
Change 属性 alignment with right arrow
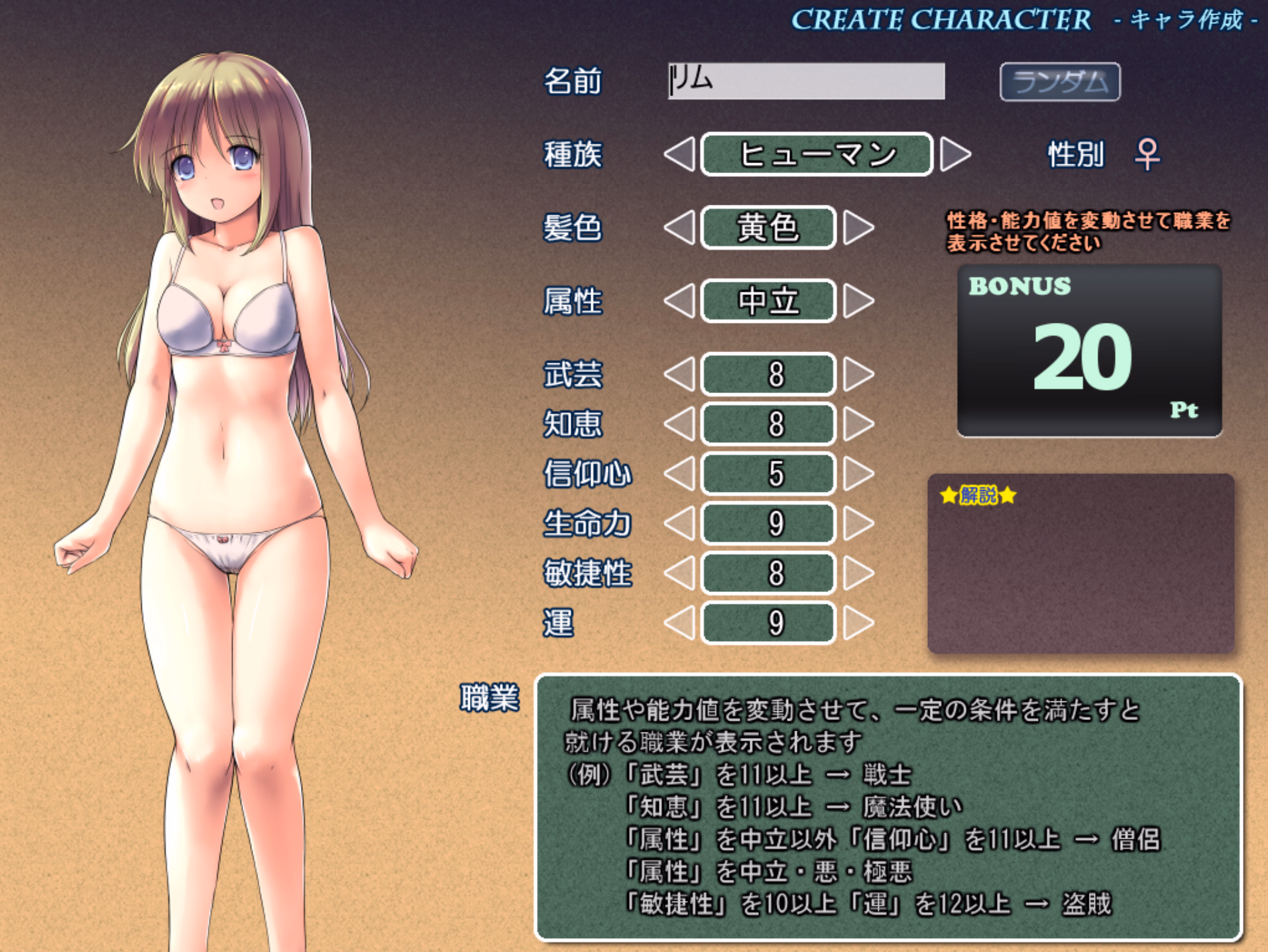tap(858, 301)
